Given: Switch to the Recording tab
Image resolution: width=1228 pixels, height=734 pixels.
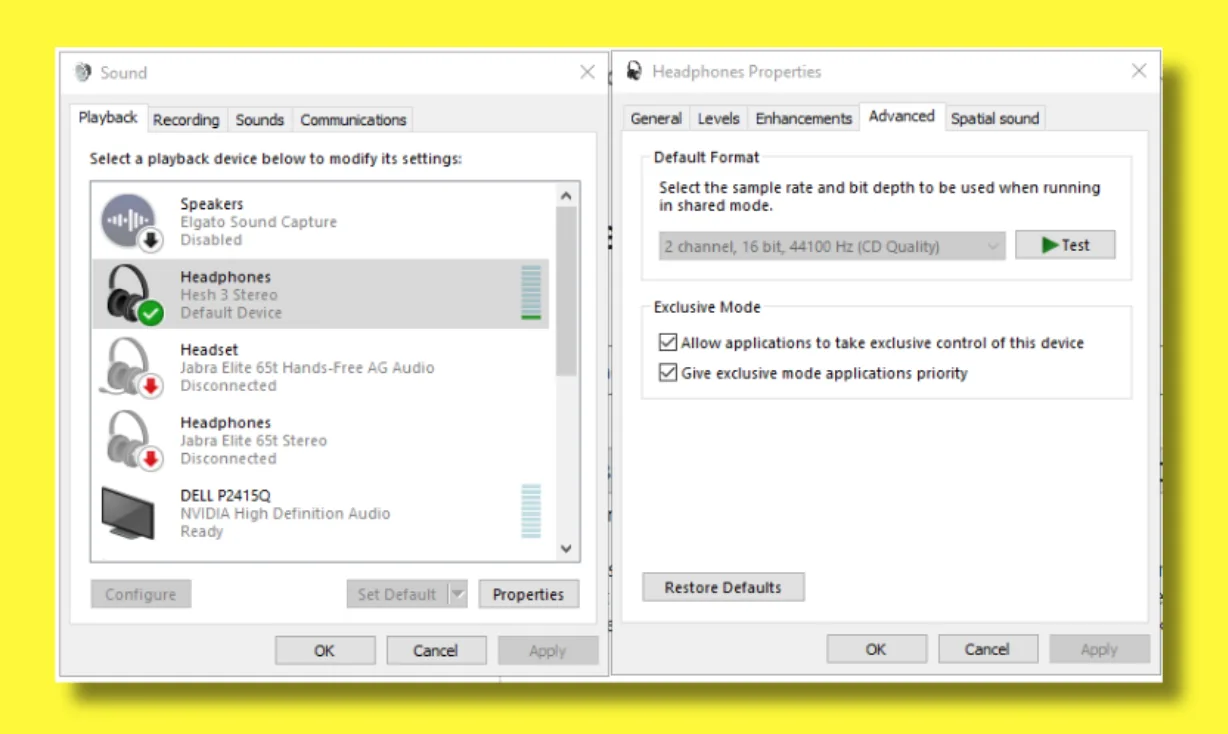Looking at the screenshot, I should pyautogui.click(x=186, y=119).
